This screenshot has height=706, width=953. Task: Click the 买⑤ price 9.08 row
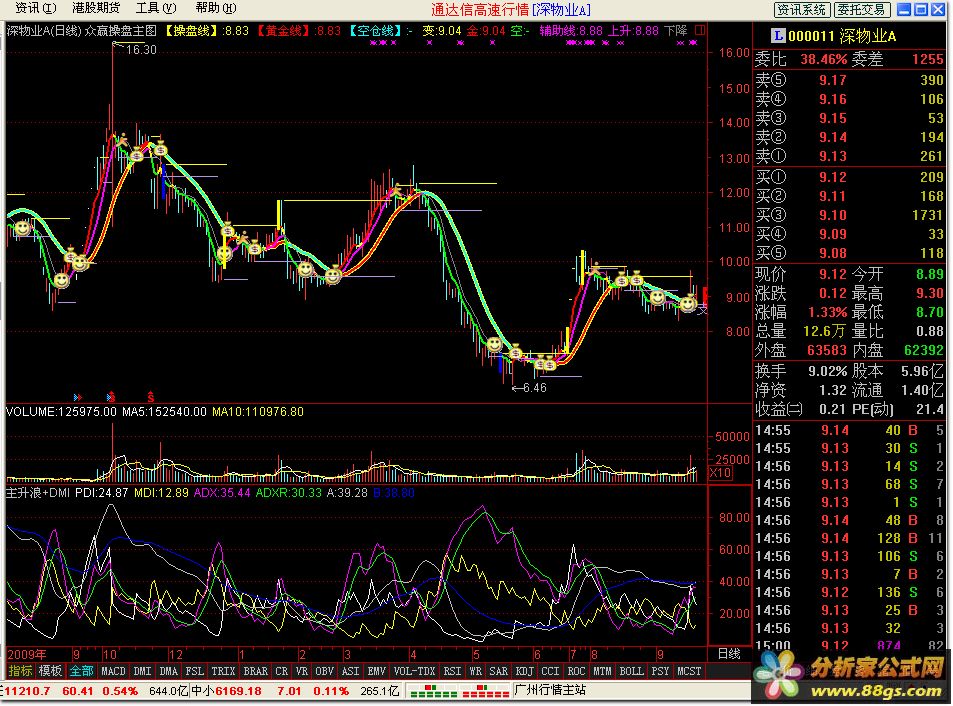coord(849,253)
